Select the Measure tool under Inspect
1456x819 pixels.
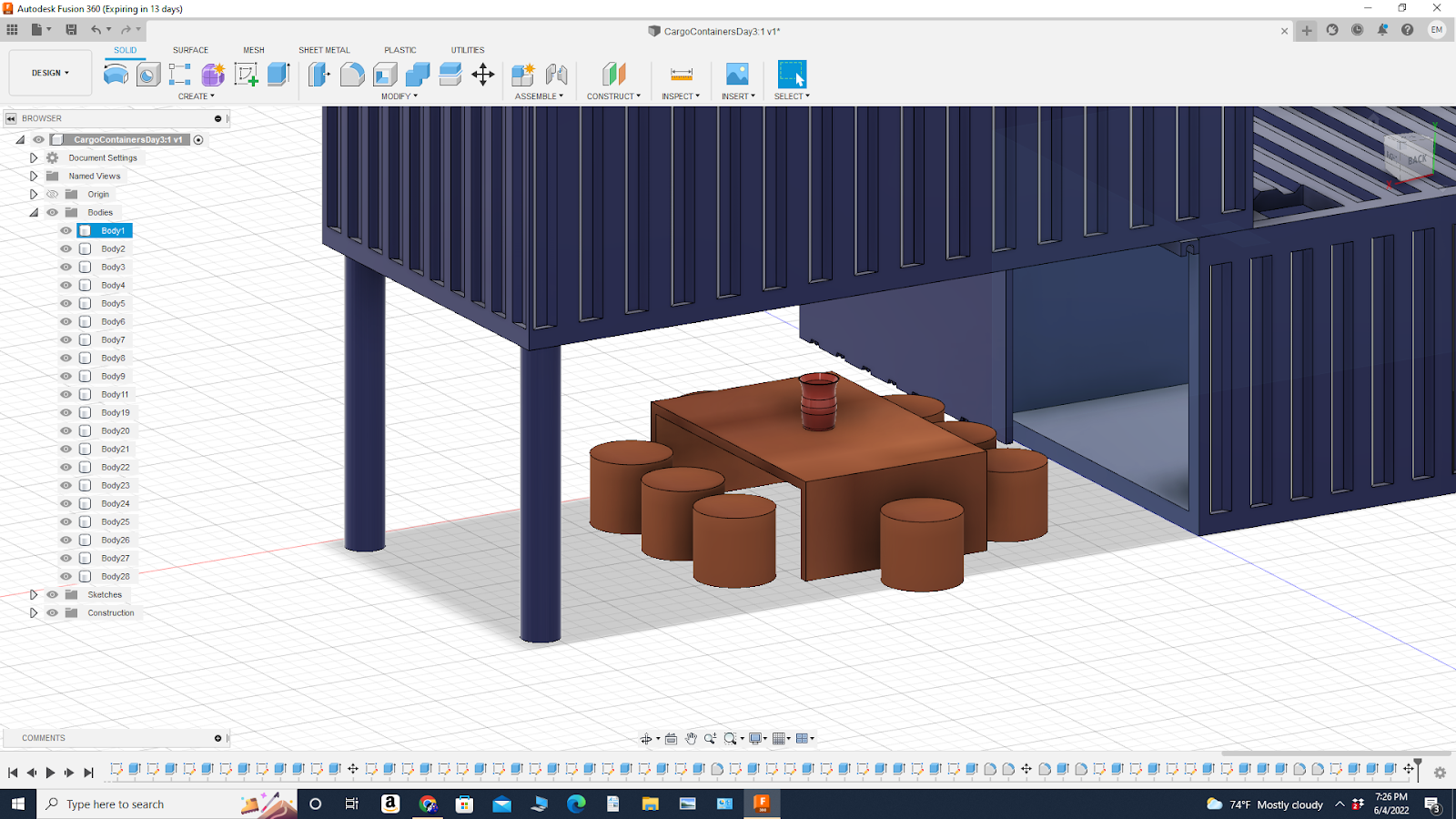coord(681,73)
